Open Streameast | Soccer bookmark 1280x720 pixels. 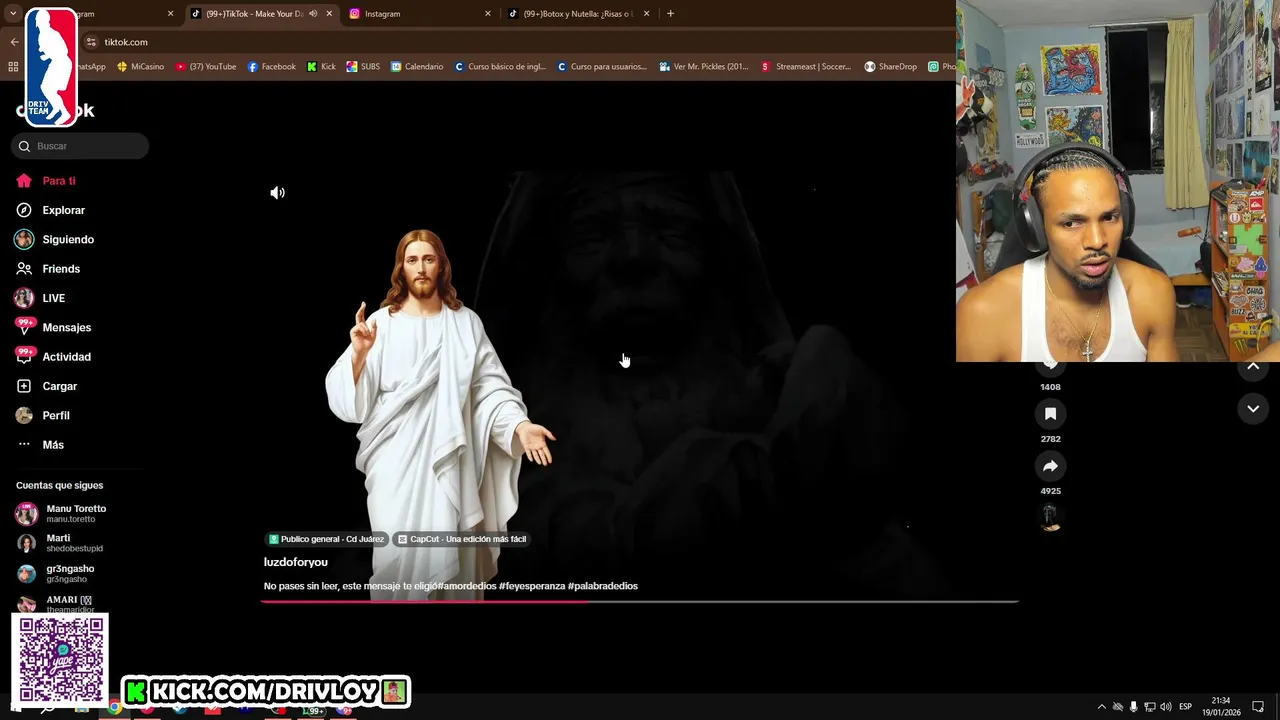click(806, 67)
